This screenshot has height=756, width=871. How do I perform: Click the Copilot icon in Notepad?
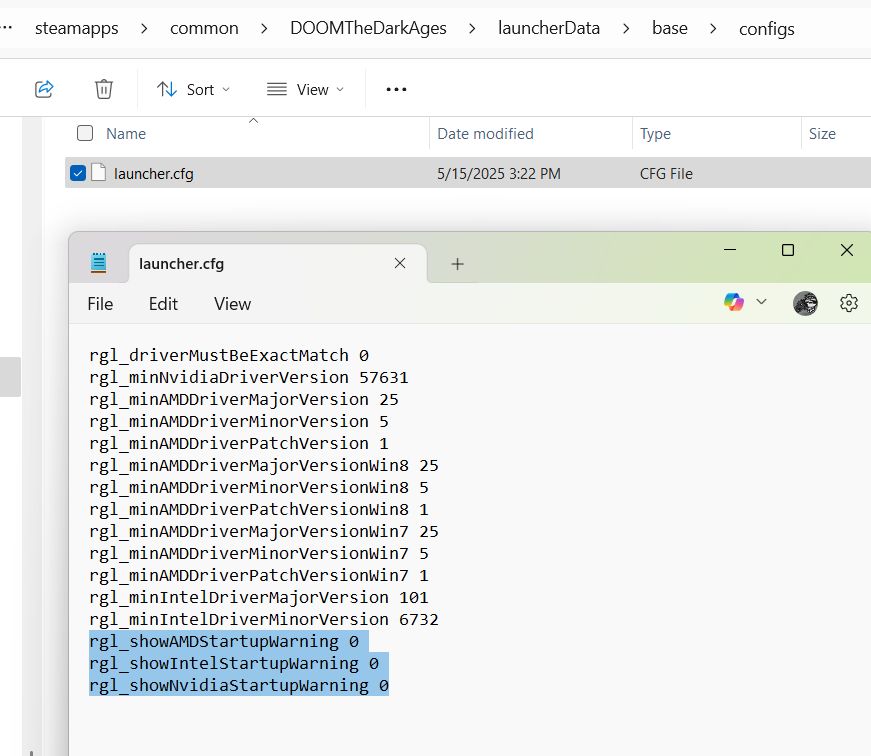tap(734, 302)
